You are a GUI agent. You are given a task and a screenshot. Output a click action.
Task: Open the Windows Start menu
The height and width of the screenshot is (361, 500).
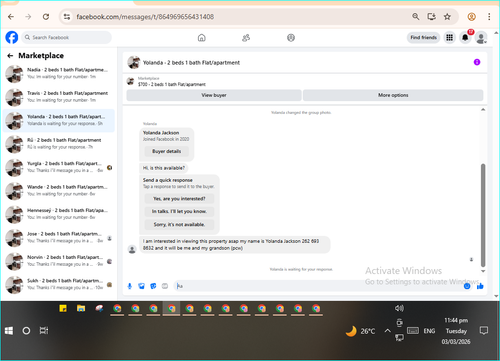tap(9, 331)
